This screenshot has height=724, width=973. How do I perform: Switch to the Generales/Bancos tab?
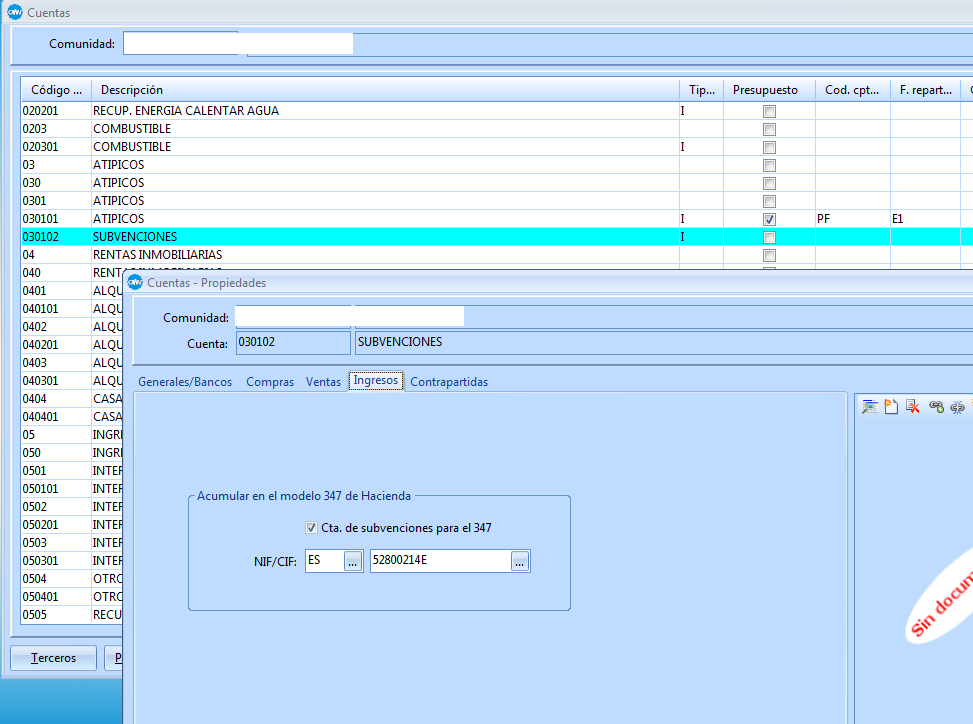click(185, 382)
